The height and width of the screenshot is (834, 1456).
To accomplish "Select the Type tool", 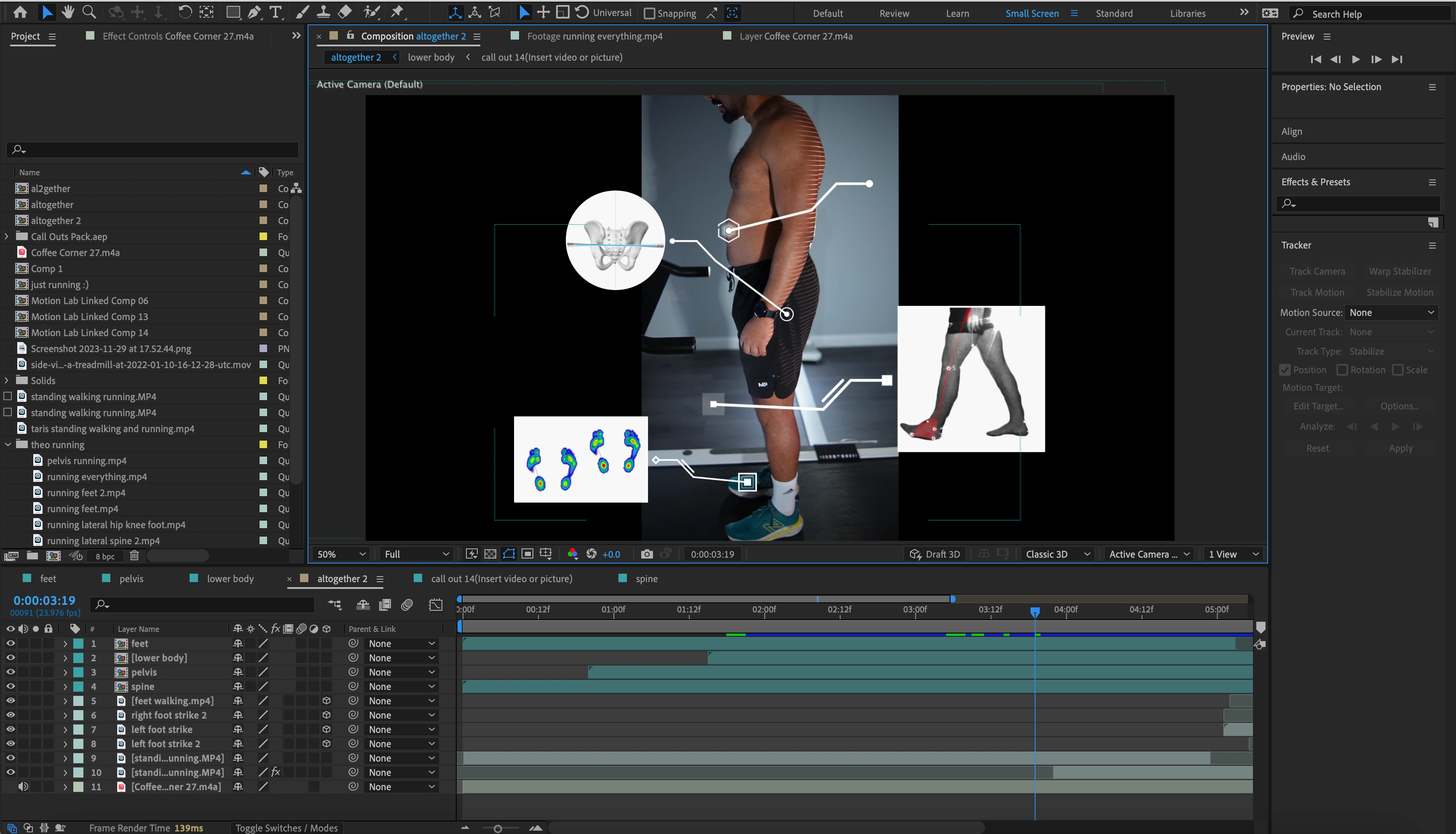I will click(x=276, y=12).
